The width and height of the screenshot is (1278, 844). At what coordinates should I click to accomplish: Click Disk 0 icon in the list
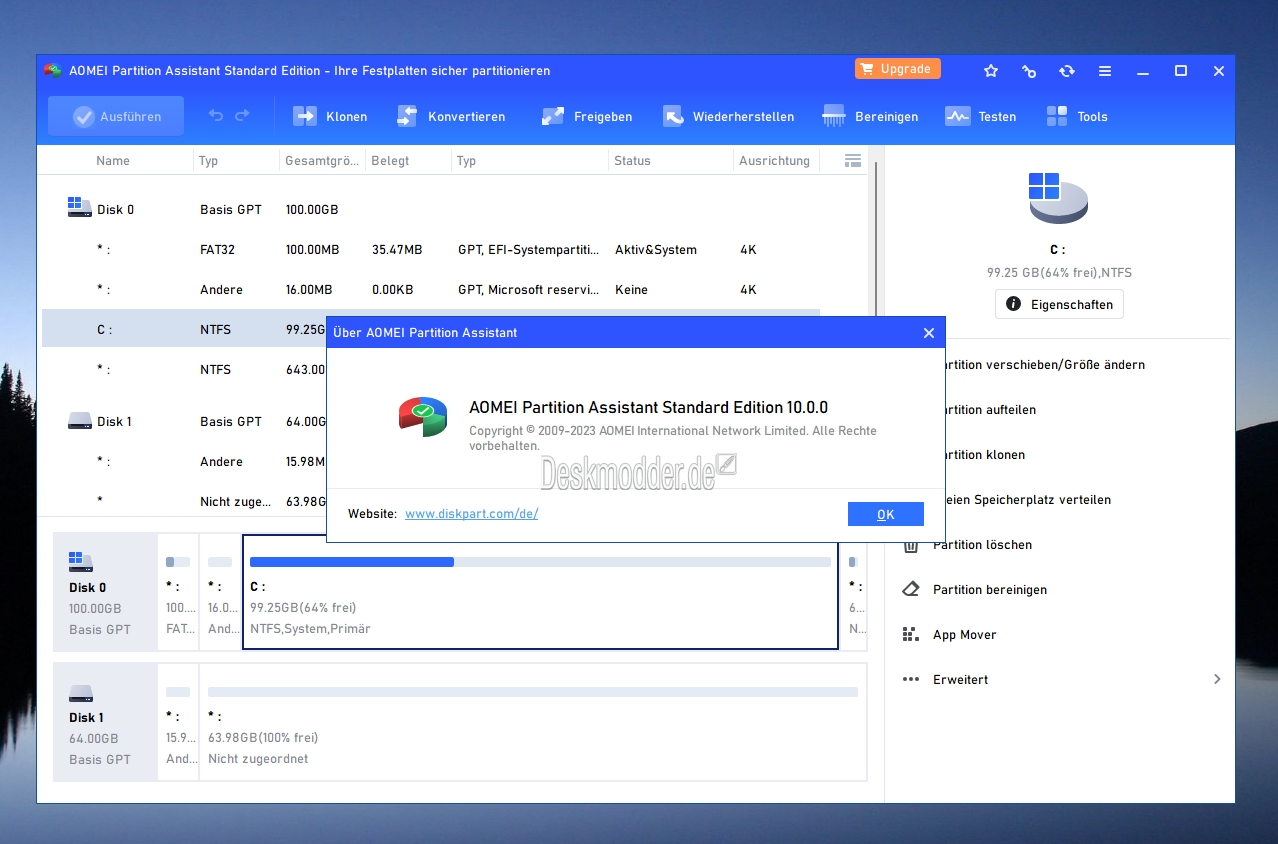[x=80, y=208]
